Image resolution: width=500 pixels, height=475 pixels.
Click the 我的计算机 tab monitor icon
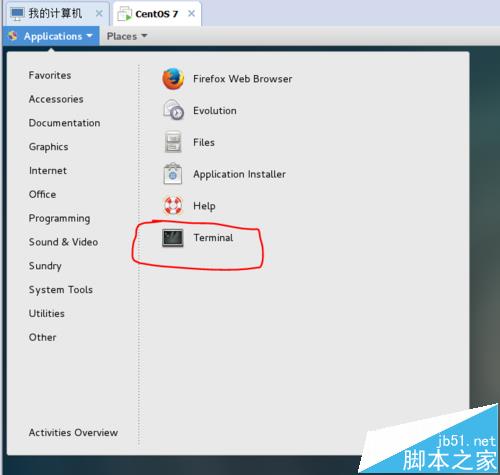[17, 14]
